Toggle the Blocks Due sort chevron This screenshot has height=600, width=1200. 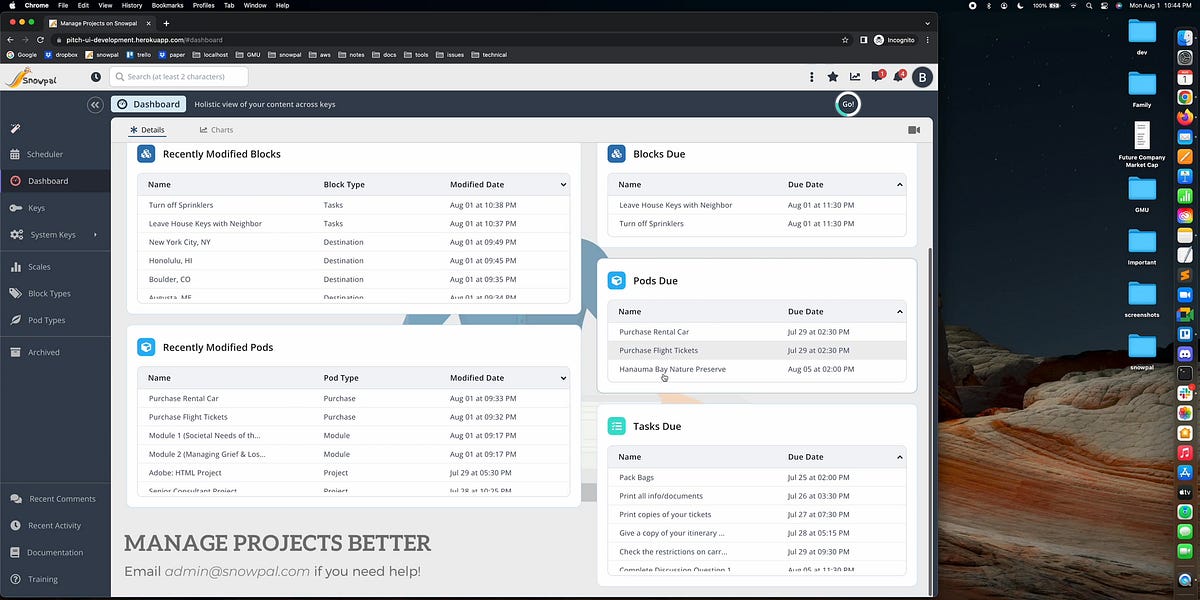tap(900, 185)
